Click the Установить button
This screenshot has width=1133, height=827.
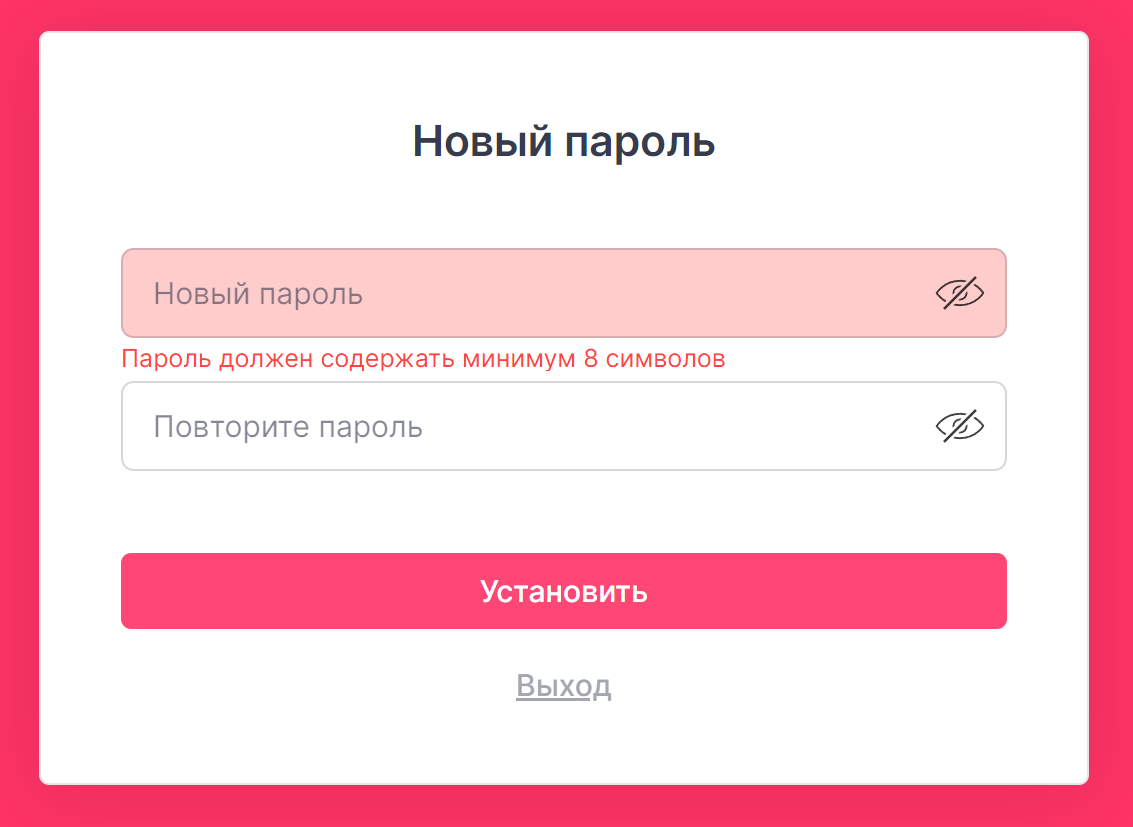click(x=564, y=591)
